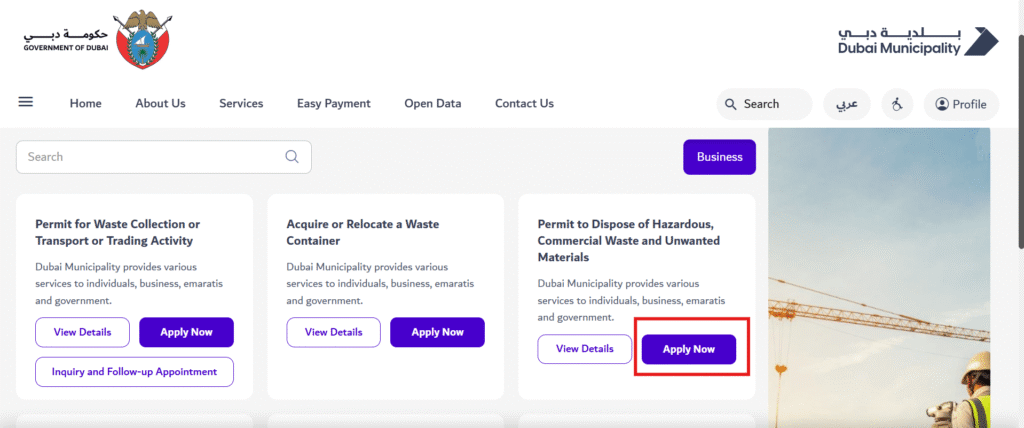This screenshot has width=1024, height=428.
Task: Open the About Us menu
Action: [x=160, y=103]
